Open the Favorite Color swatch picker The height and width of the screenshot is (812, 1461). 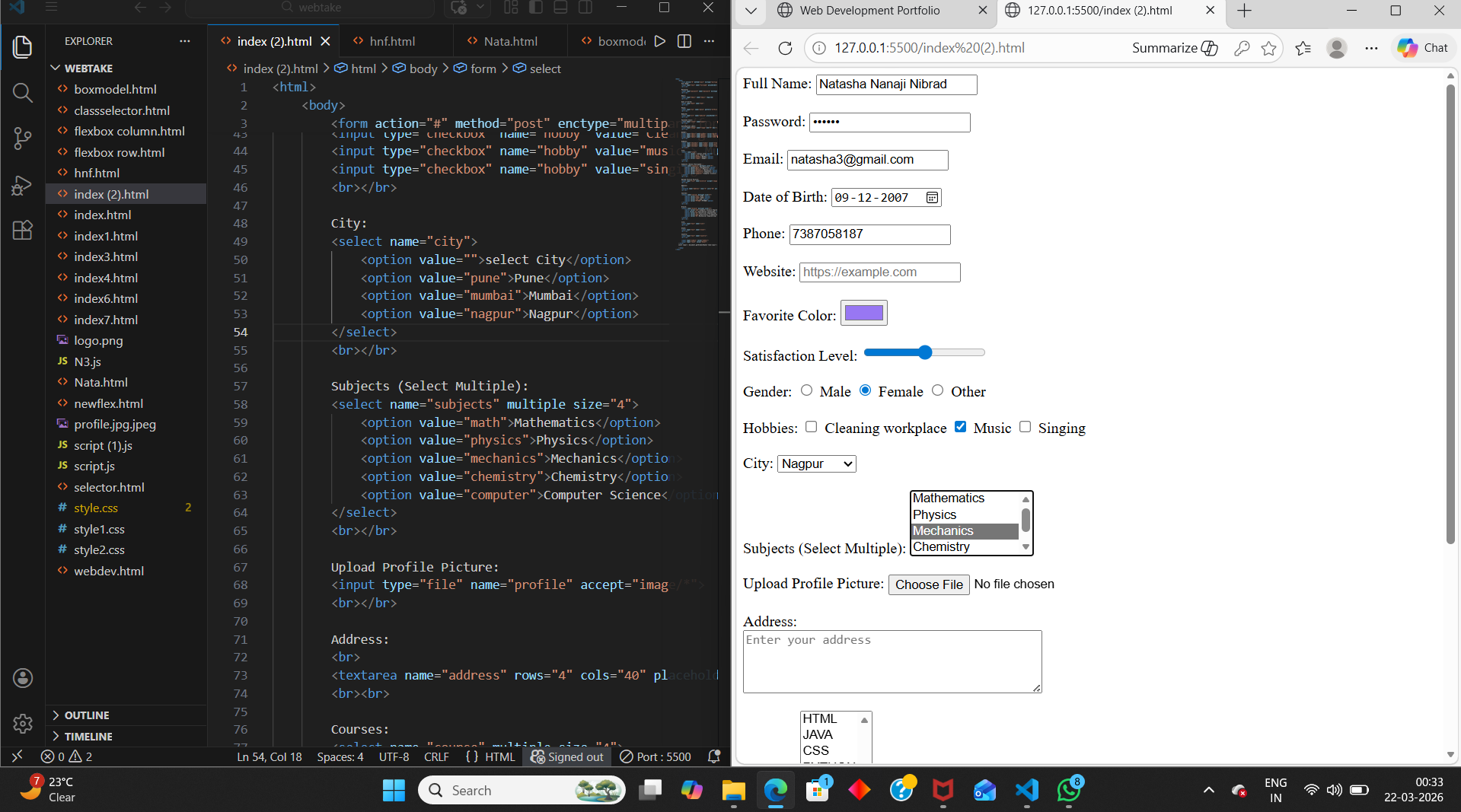pyautogui.click(x=863, y=314)
